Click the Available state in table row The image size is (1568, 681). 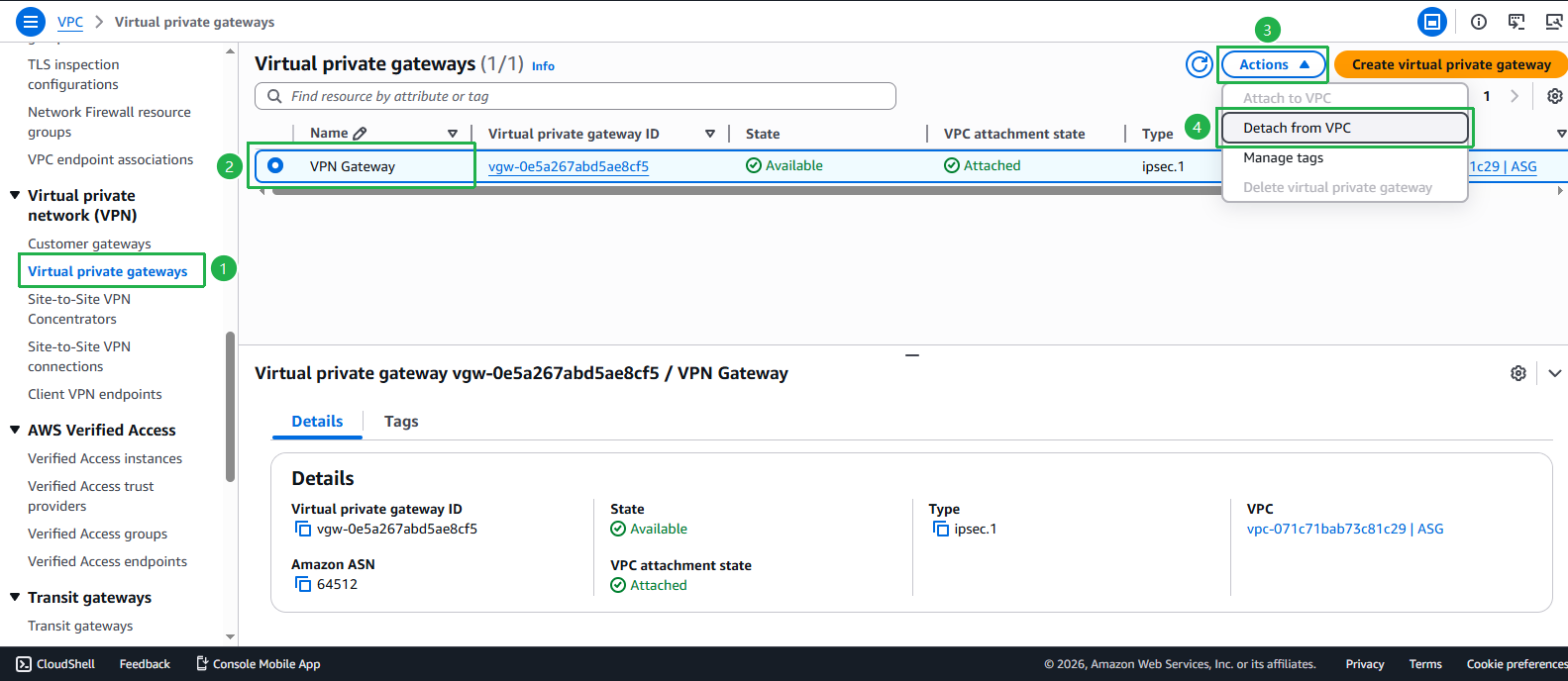coord(784,165)
